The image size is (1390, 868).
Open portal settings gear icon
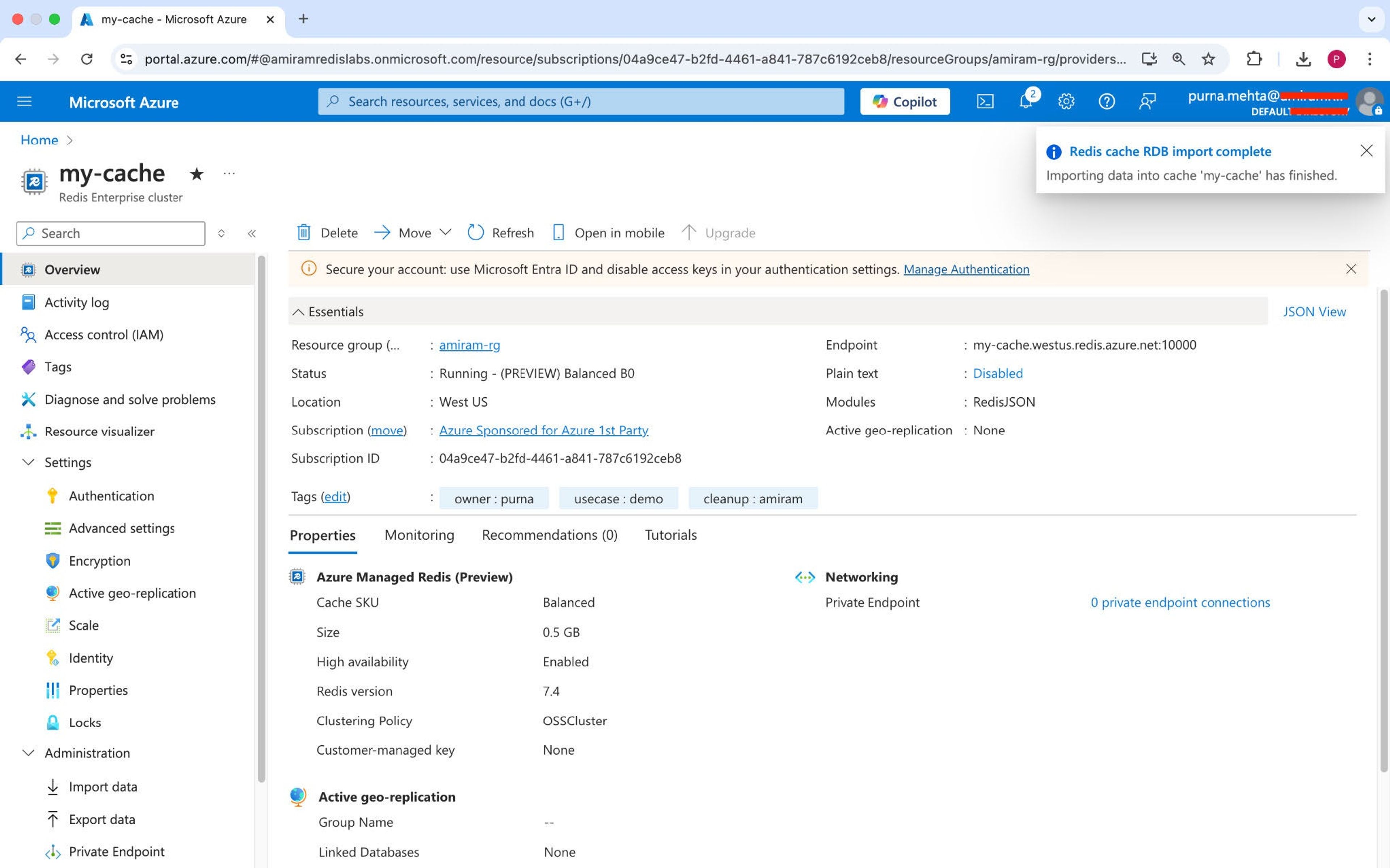[x=1066, y=102]
